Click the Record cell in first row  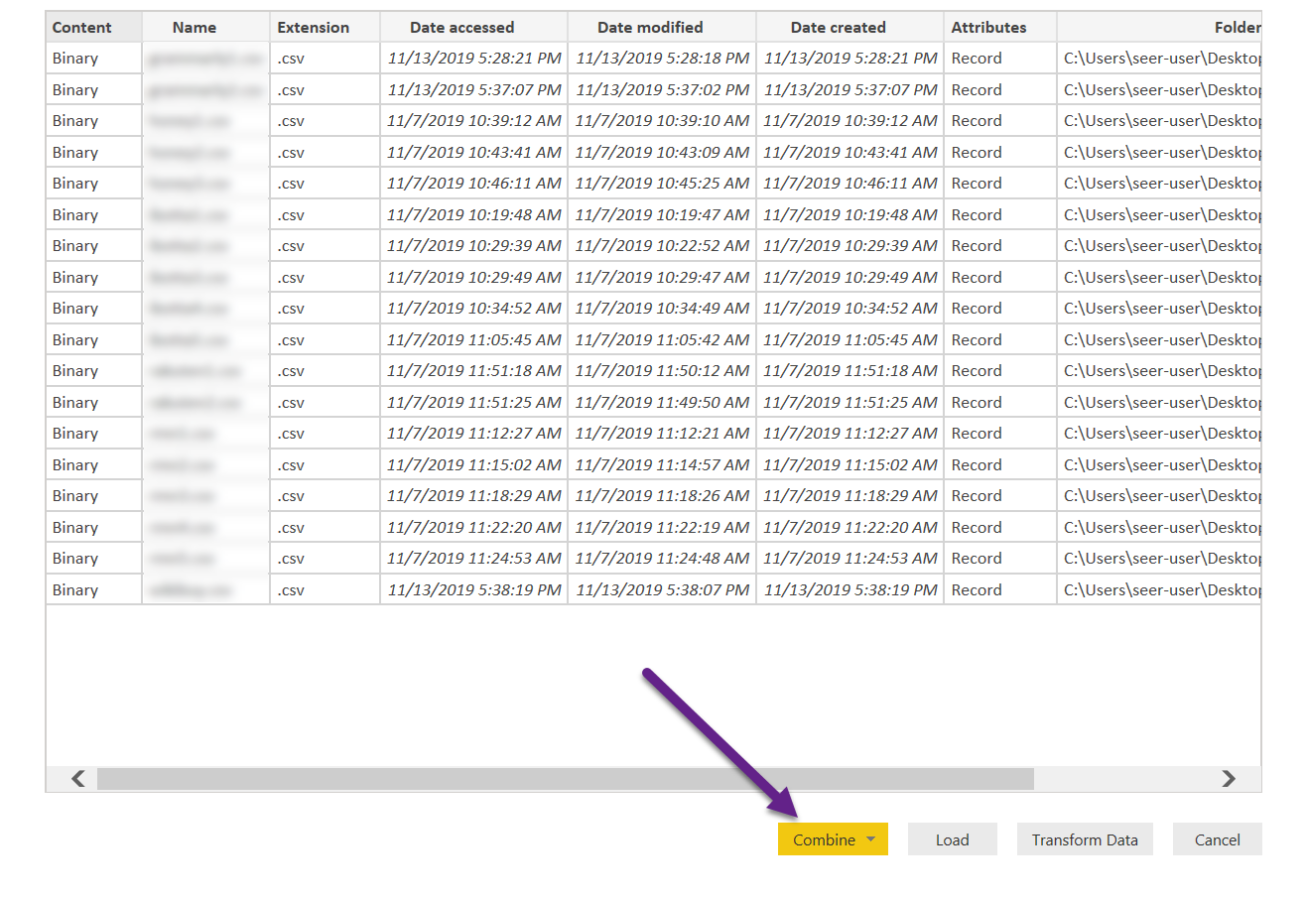point(976,58)
